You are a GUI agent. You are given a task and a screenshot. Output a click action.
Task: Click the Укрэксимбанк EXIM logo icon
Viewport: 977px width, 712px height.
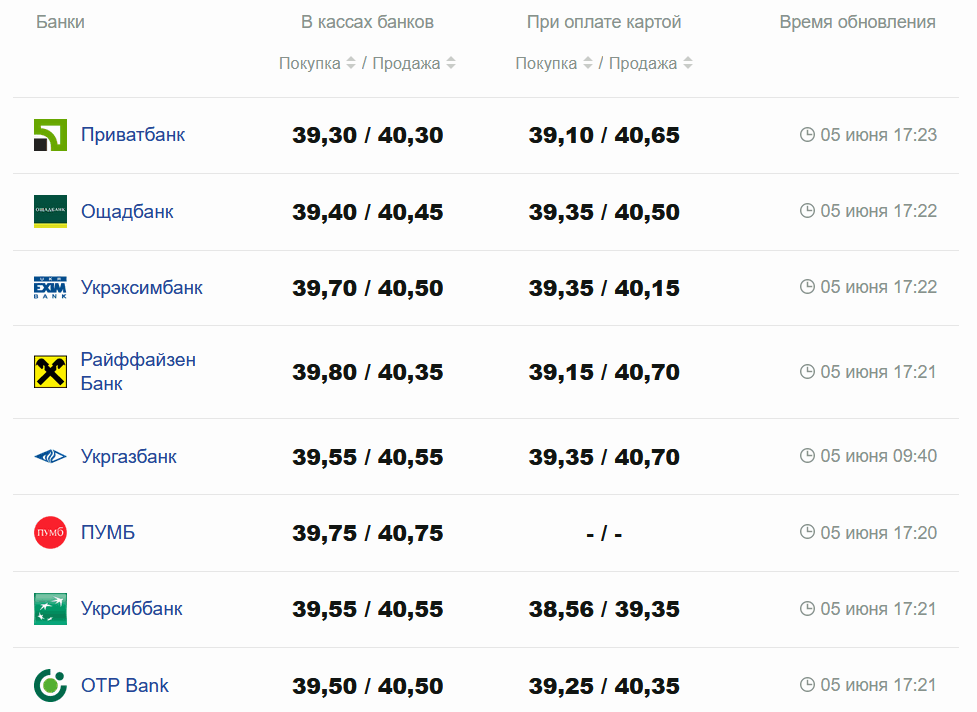(50, 288)
